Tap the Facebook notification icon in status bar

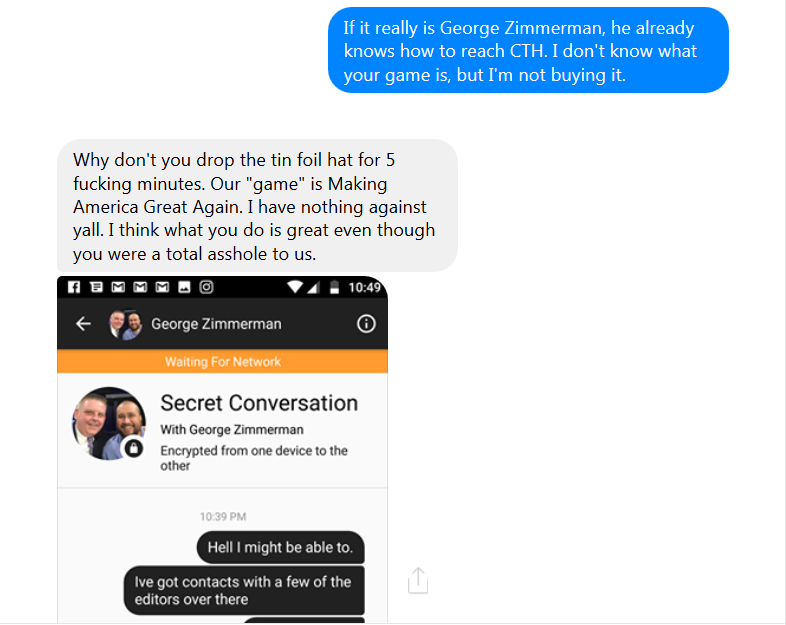click(x=74, y=287)
